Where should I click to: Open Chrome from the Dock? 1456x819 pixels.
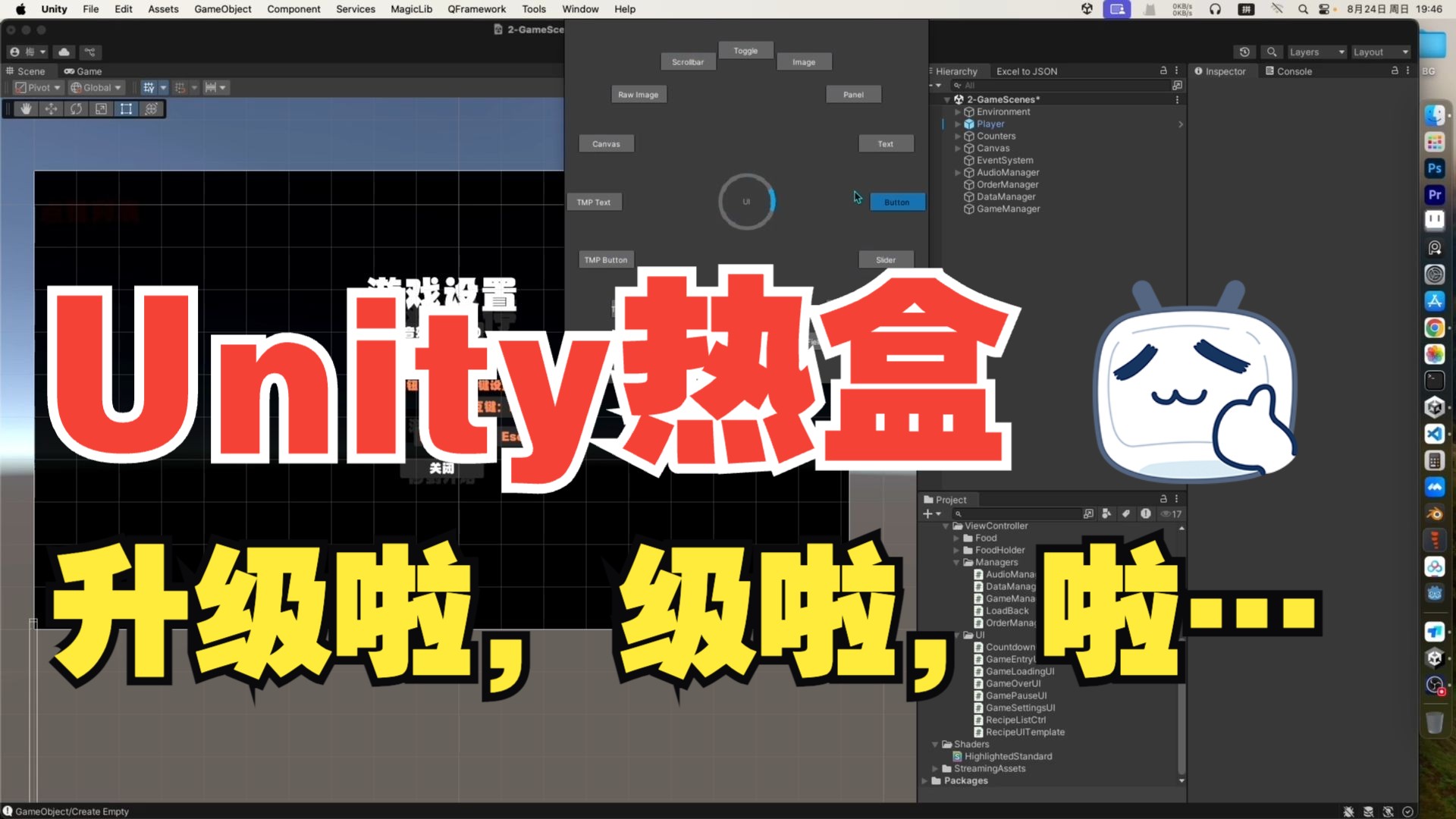tap(1434, 328)
